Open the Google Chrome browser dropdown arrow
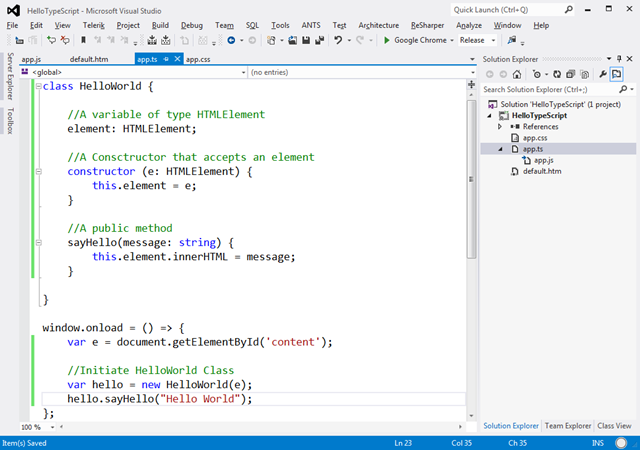This screenshot has width=640, height=450. point(452,40)
